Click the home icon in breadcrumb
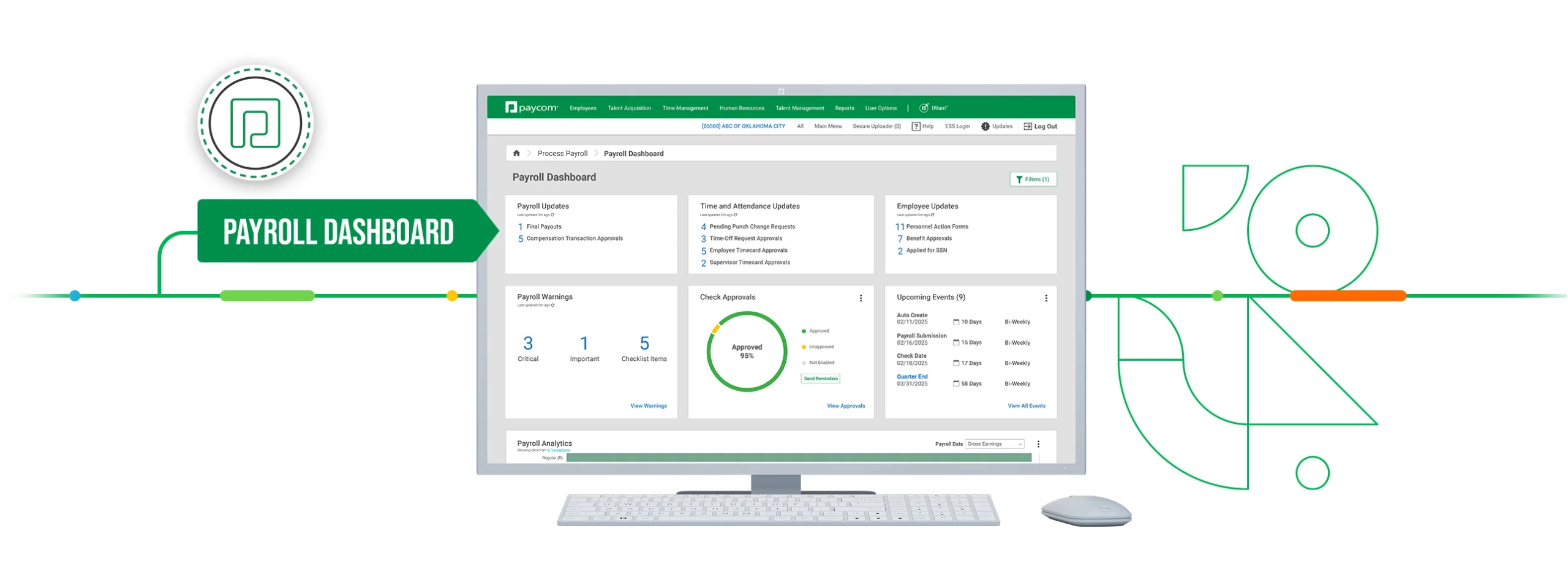The height and width of the screenshot is (588, 1568). [516, 153]
